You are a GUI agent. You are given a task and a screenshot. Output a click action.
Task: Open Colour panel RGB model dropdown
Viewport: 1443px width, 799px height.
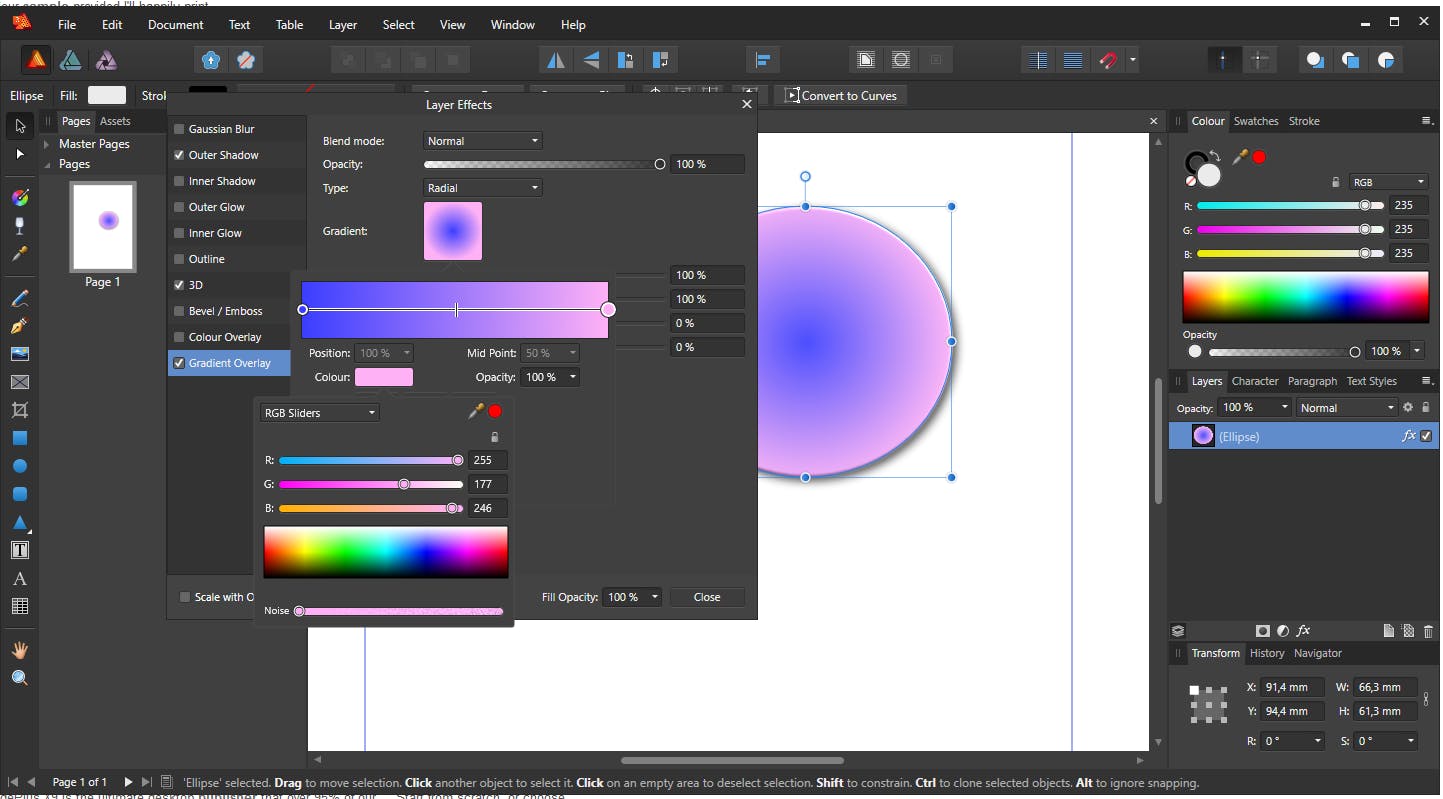coord(1388,182)
